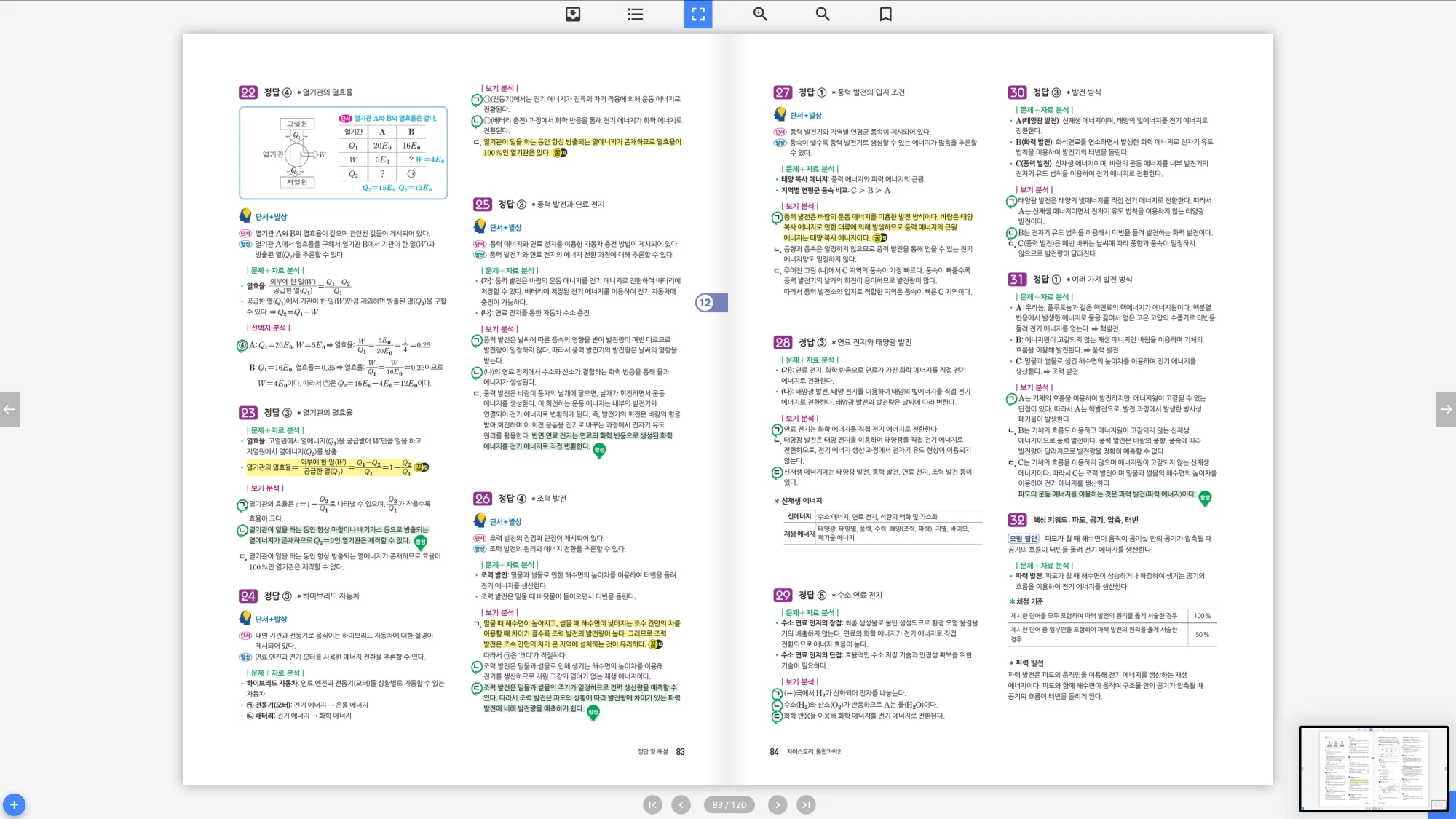Bookmark the current page
This screenshot has width=1456, height=819.
point(885,14)
